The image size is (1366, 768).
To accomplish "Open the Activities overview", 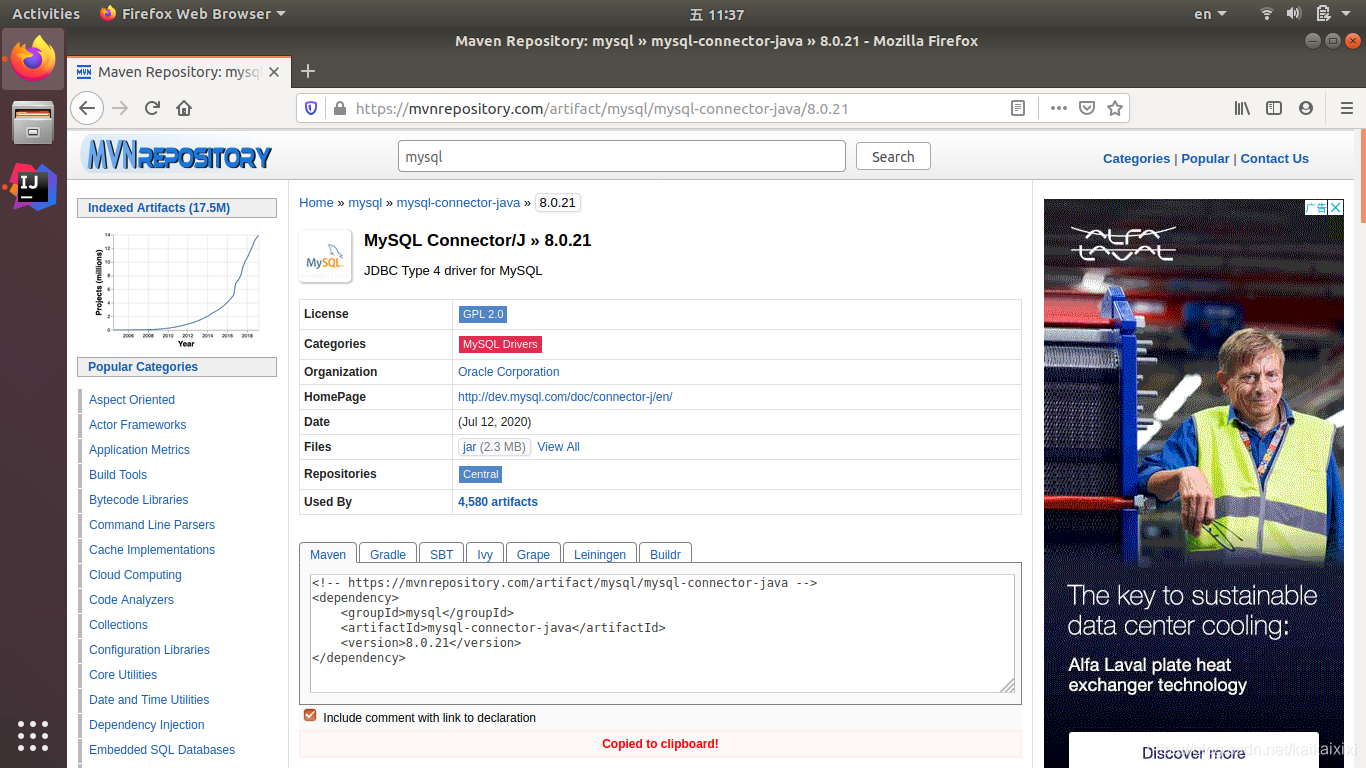I will point(46,14).
